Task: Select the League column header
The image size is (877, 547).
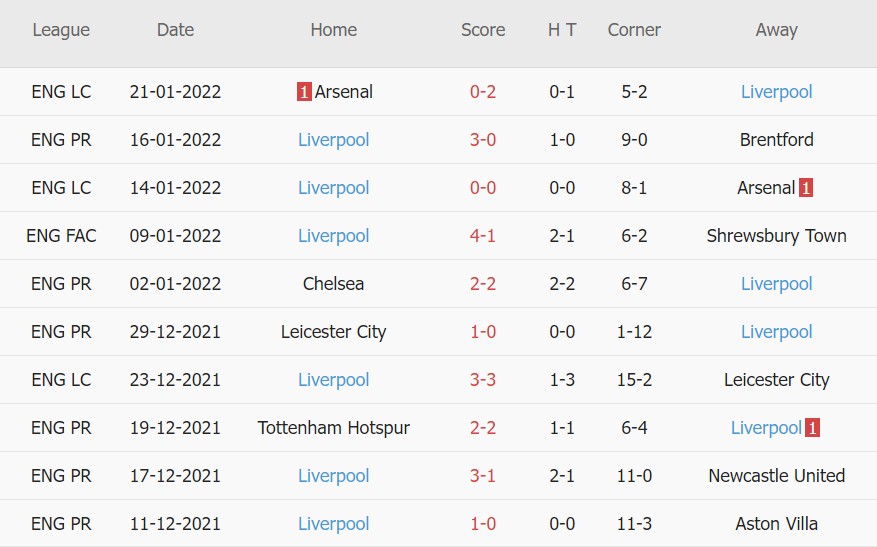Action: [x=61, y=30]
